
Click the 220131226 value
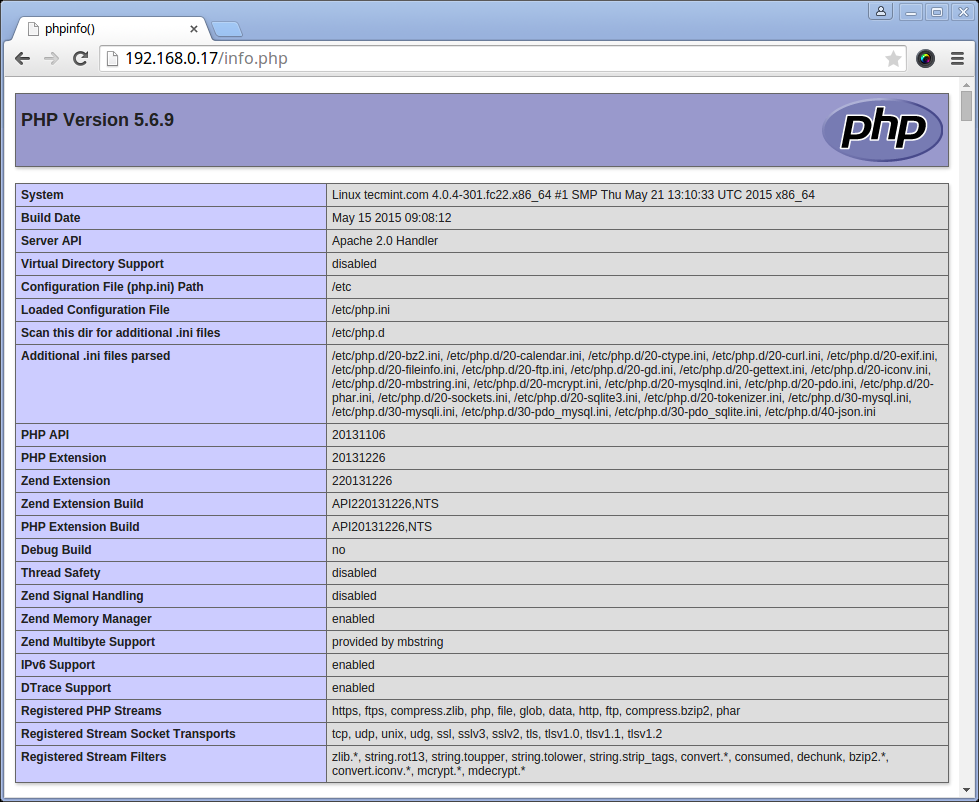coord(362,481)
